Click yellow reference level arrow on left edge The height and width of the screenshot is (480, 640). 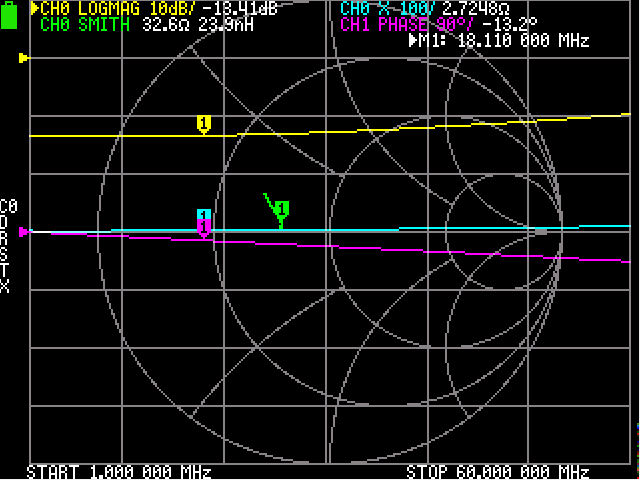(x=24, y=58)
